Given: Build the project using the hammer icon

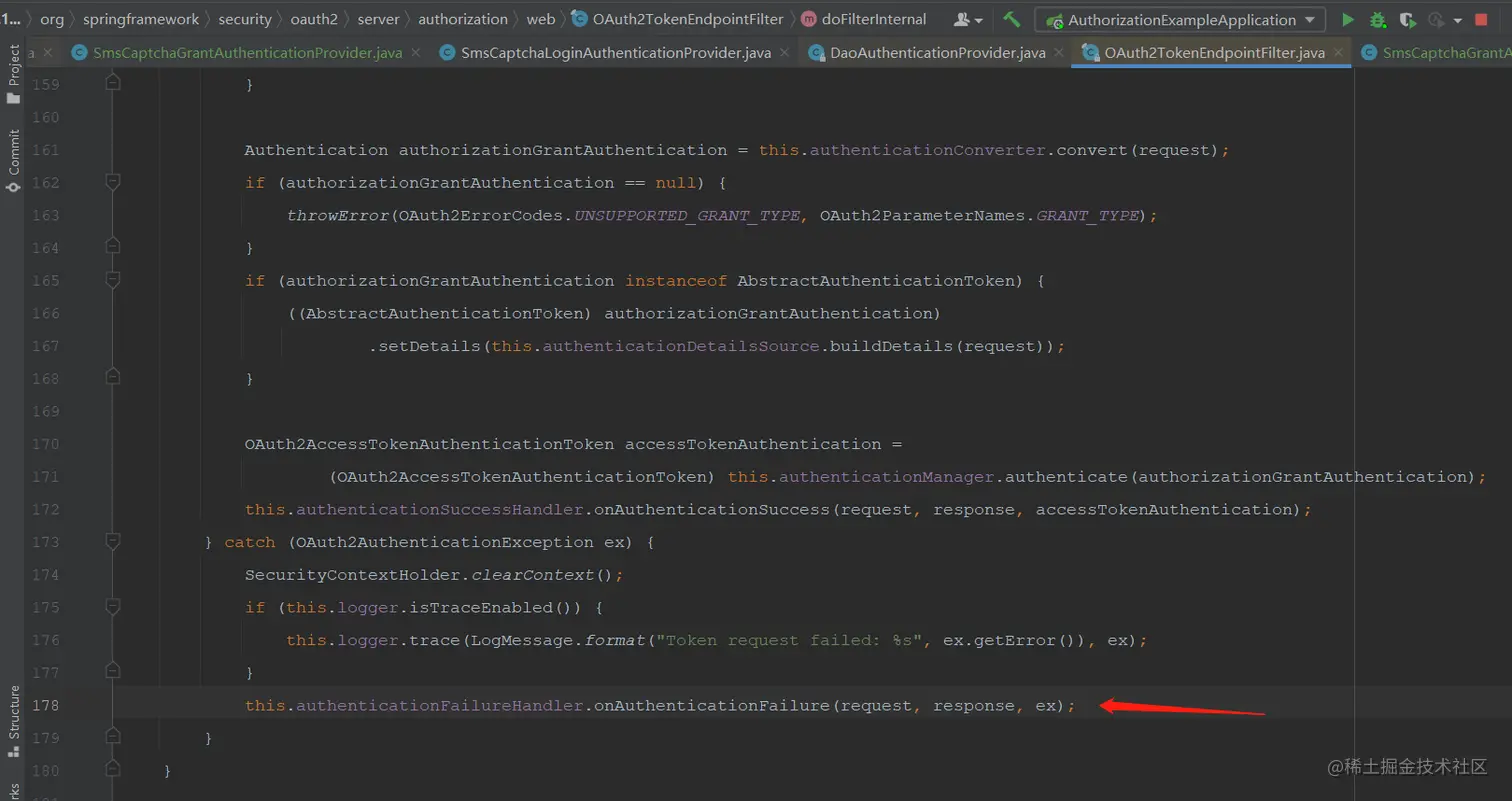Looking at the screenshot, I should 1012,19.
